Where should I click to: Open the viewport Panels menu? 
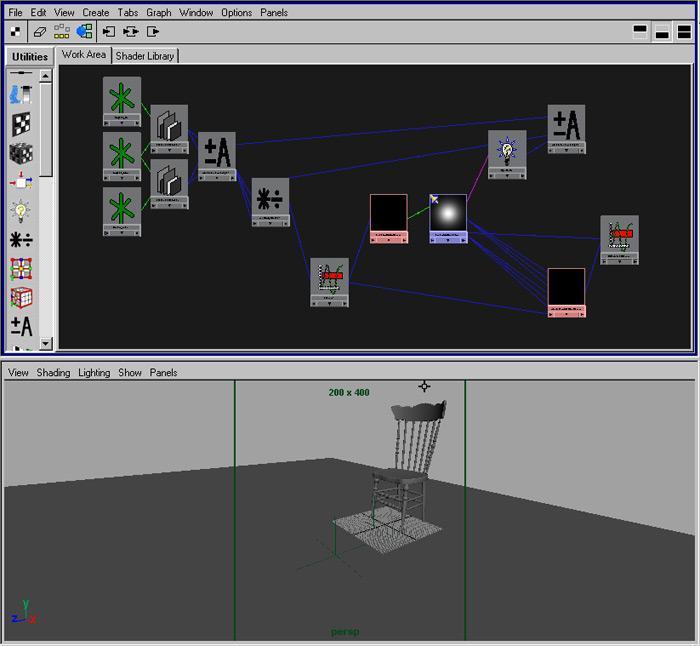163,372
